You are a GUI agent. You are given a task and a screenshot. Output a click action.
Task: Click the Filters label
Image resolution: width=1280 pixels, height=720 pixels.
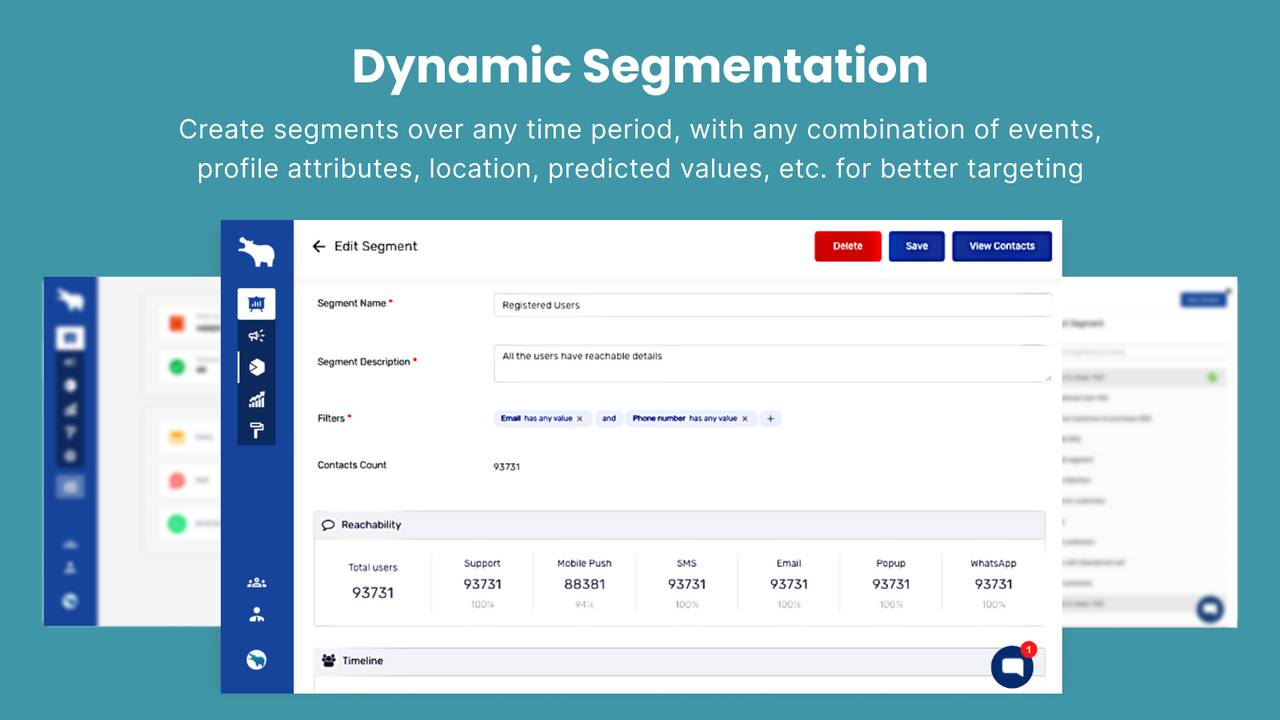331,418
